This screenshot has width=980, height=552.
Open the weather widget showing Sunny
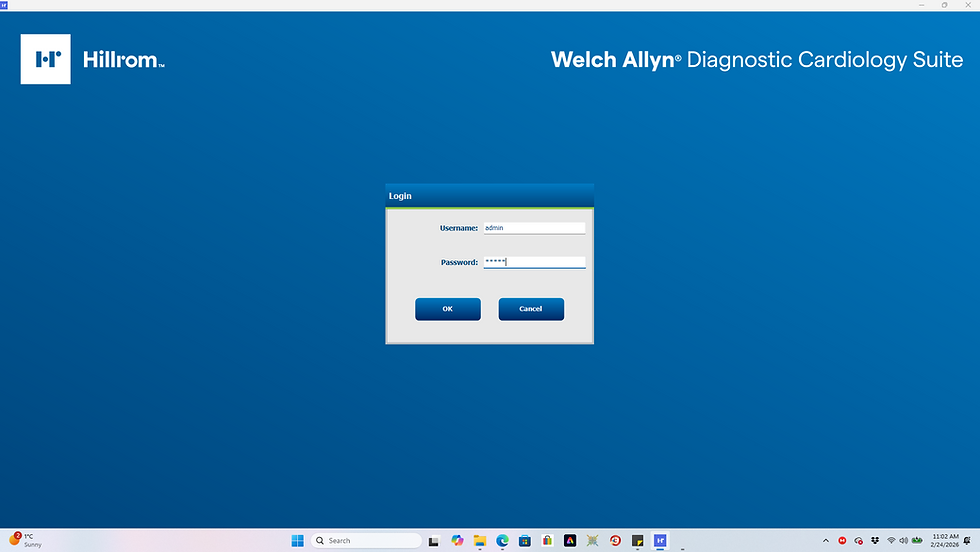coord(25,541)
